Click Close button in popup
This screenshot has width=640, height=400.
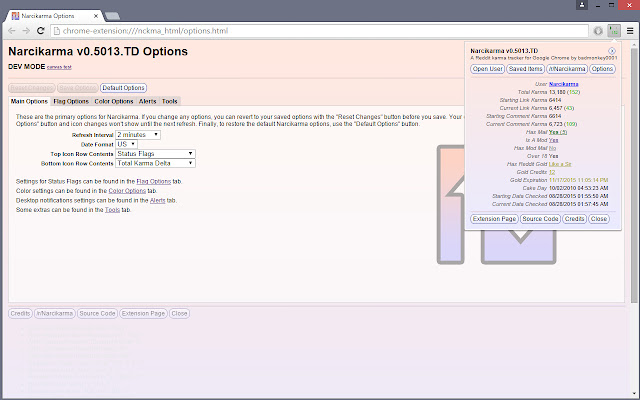tap(599, 219)
